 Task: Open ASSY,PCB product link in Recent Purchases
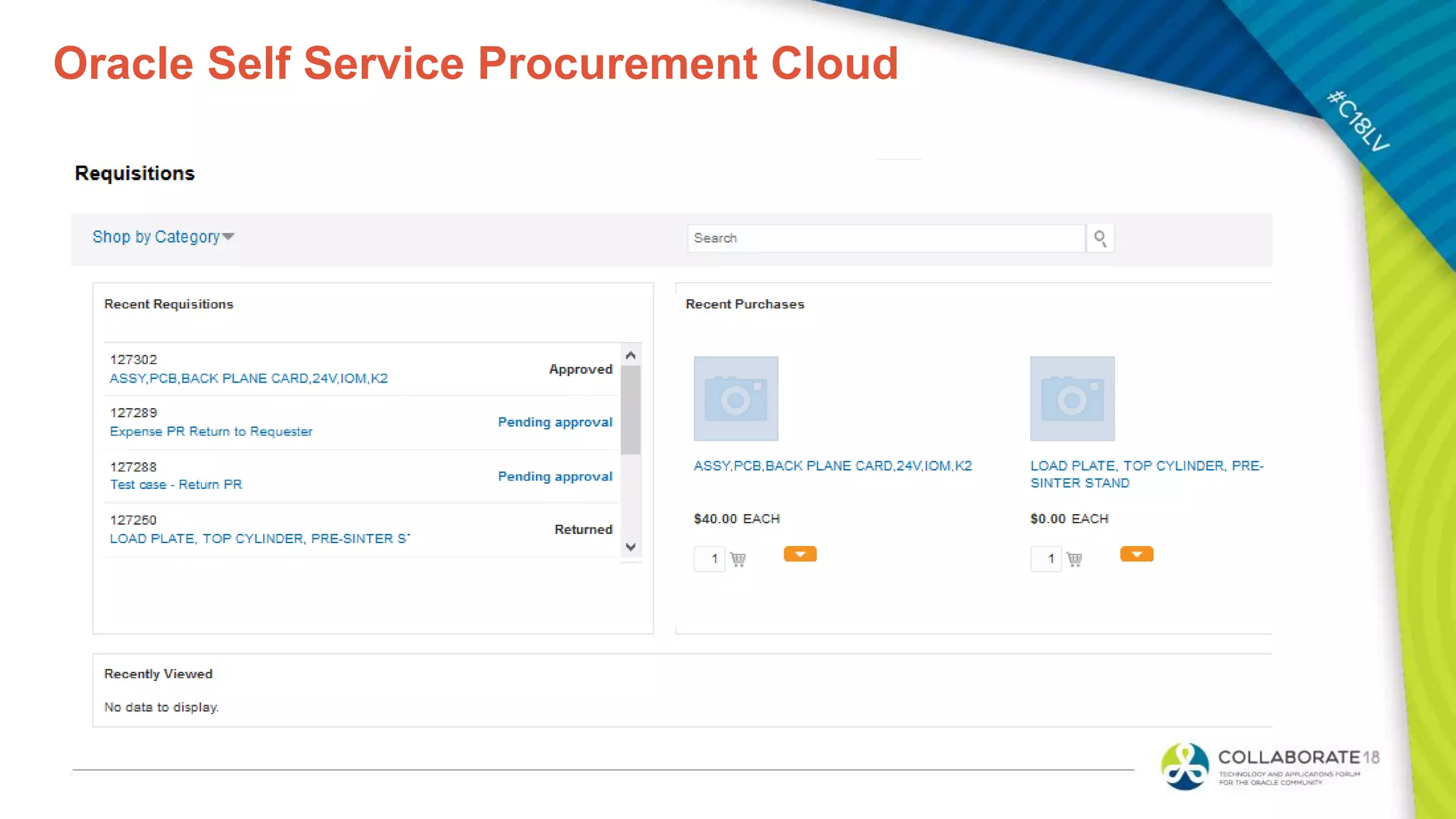point(833,466)
